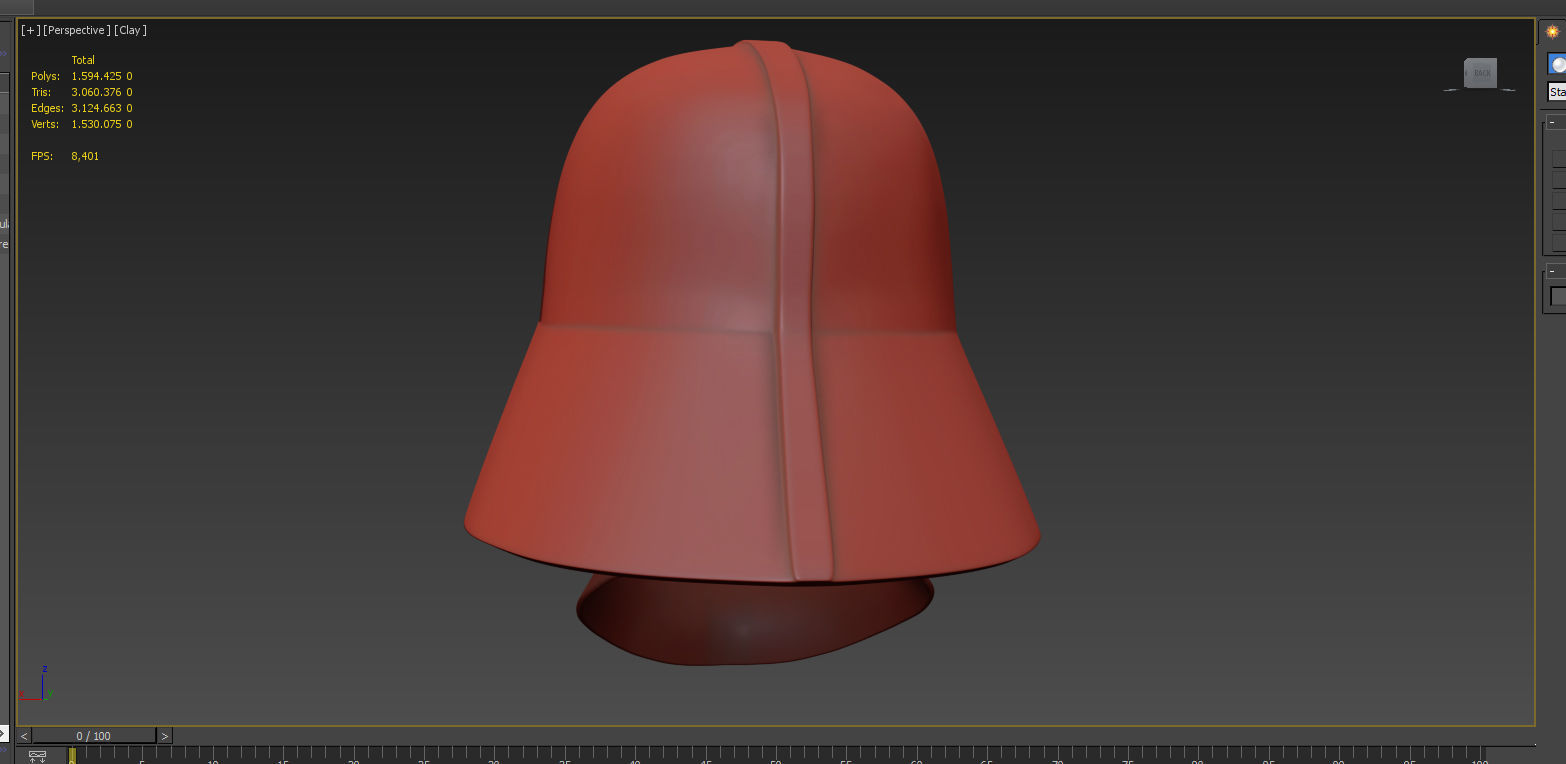1566x764 pixels.
Task: Step time slider to previous frame
Action: coord(24,736)
